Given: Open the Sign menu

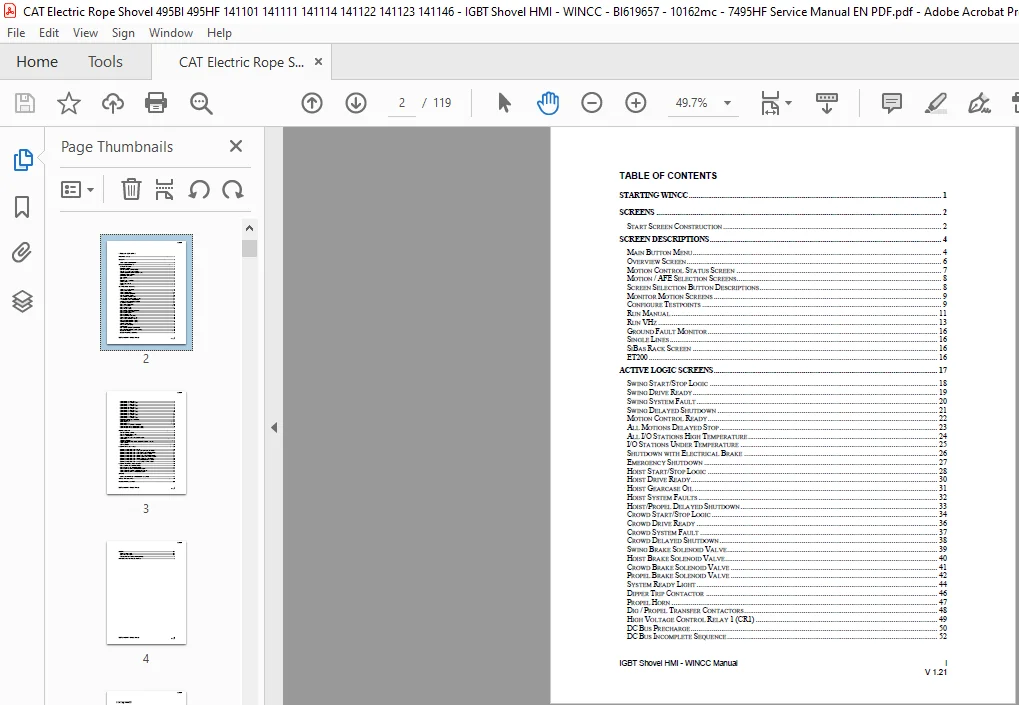Looking at the screenshot, I should tap(123, 32).
